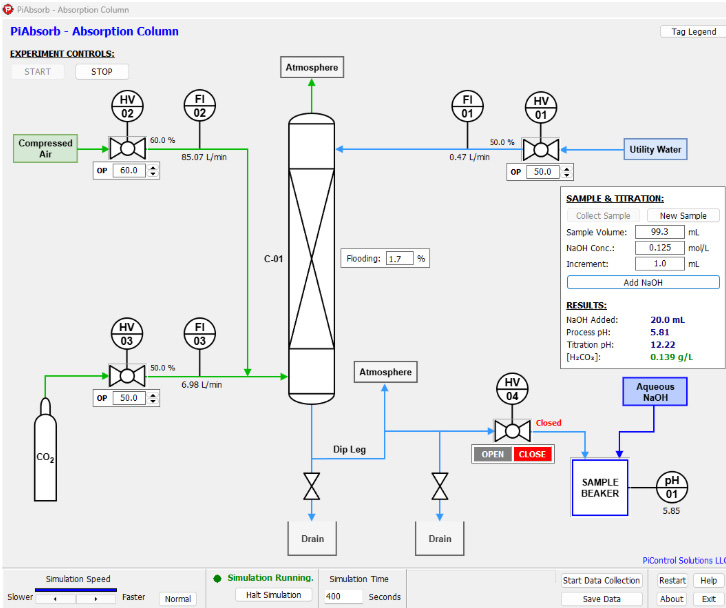Screen dimensions: 726x608
Task: Click the HV 01 OP field showing 50.0
Action: pyautogui.click(x=544, y=172)
